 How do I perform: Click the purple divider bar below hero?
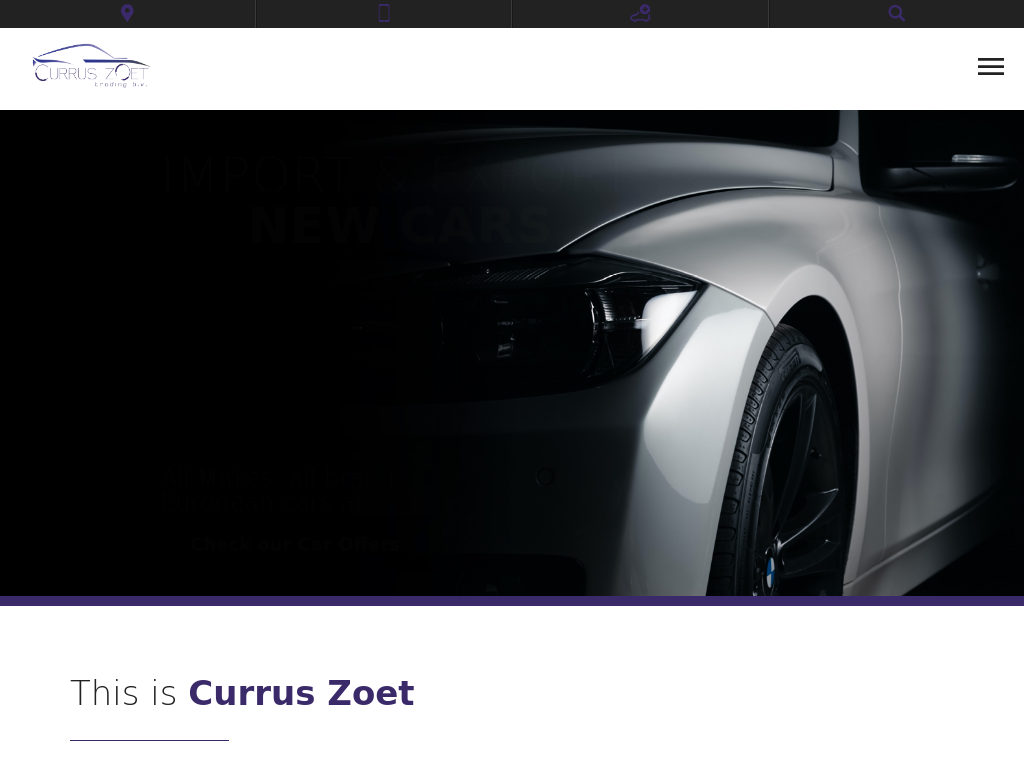512,601
